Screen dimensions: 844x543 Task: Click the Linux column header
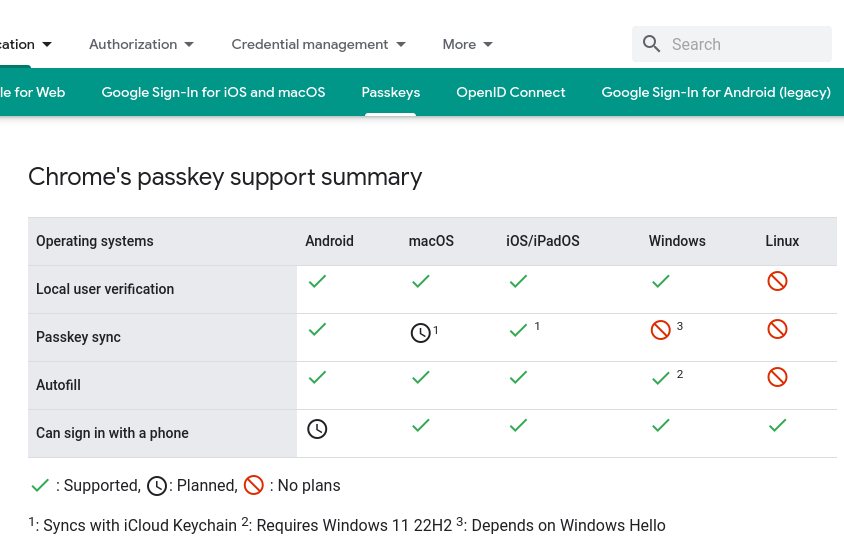pos(782,241)
